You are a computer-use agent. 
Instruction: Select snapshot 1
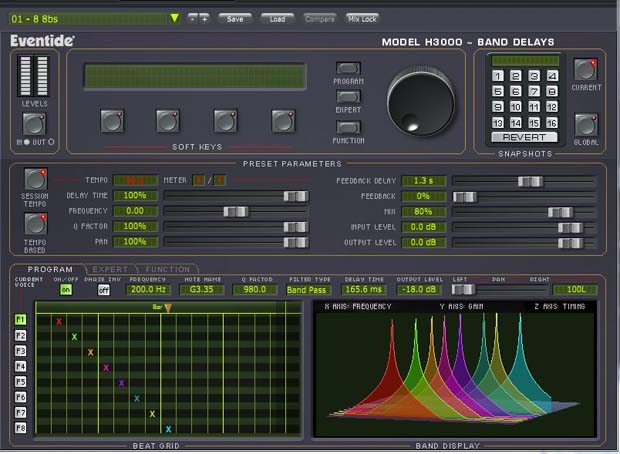[498, 76]
